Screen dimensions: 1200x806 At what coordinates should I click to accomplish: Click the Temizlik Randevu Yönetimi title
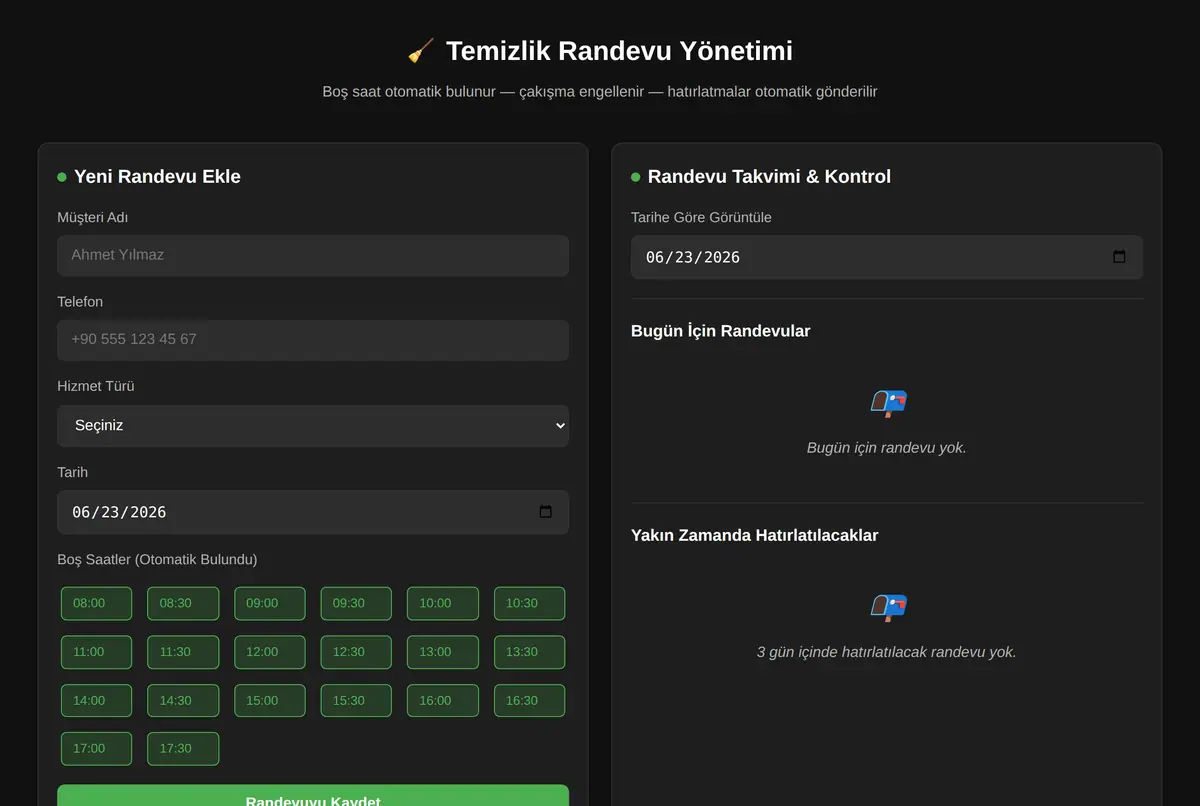pyautogui.click(x=619, y=51)
